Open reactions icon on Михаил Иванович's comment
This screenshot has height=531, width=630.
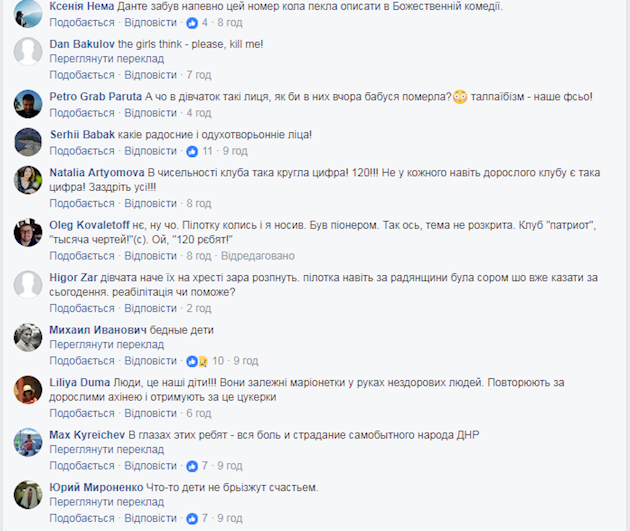(197, 361)
